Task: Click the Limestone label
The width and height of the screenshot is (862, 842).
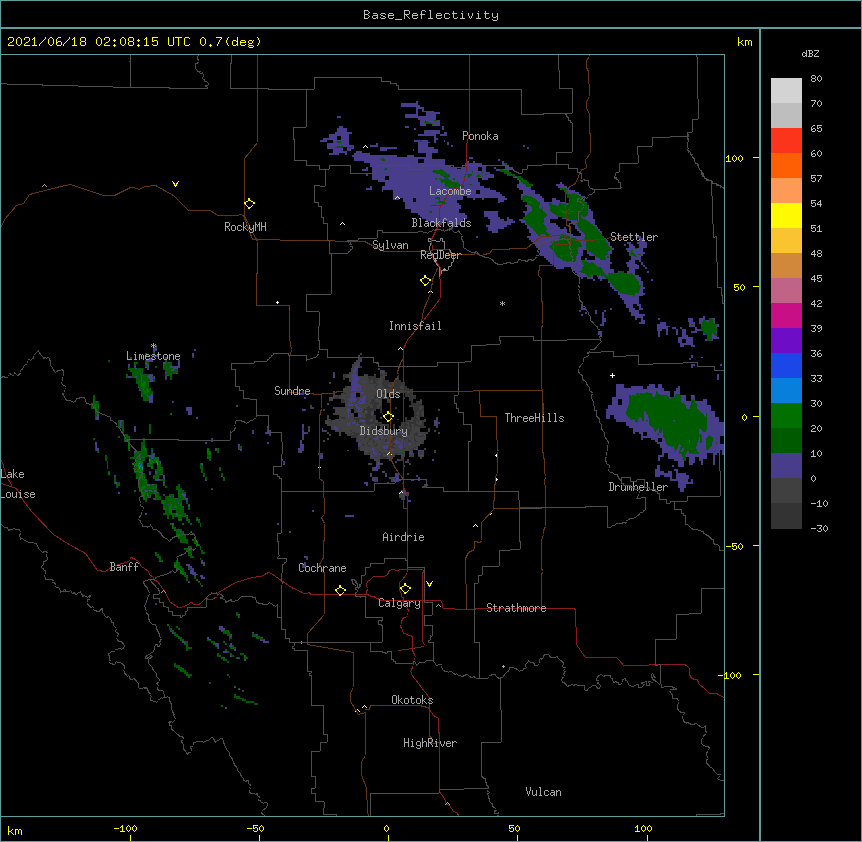Action: click(153, 356)
